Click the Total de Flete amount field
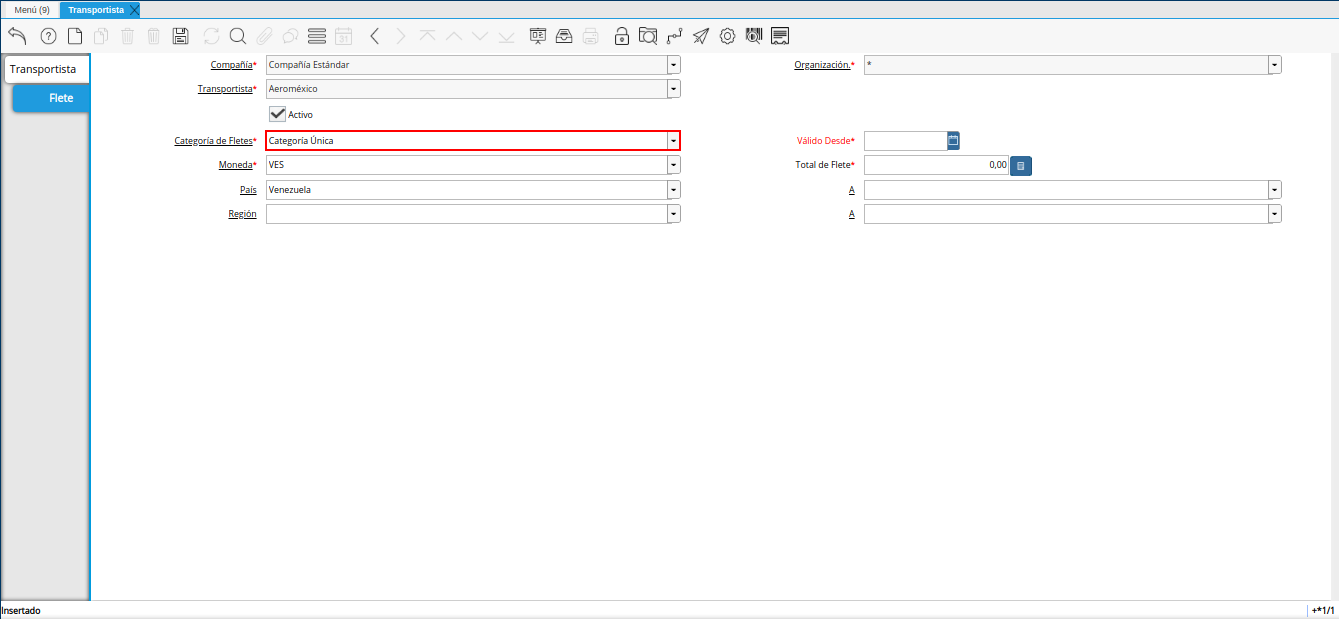This screenshot has width=1339, height=619. (x=936, y=165)
